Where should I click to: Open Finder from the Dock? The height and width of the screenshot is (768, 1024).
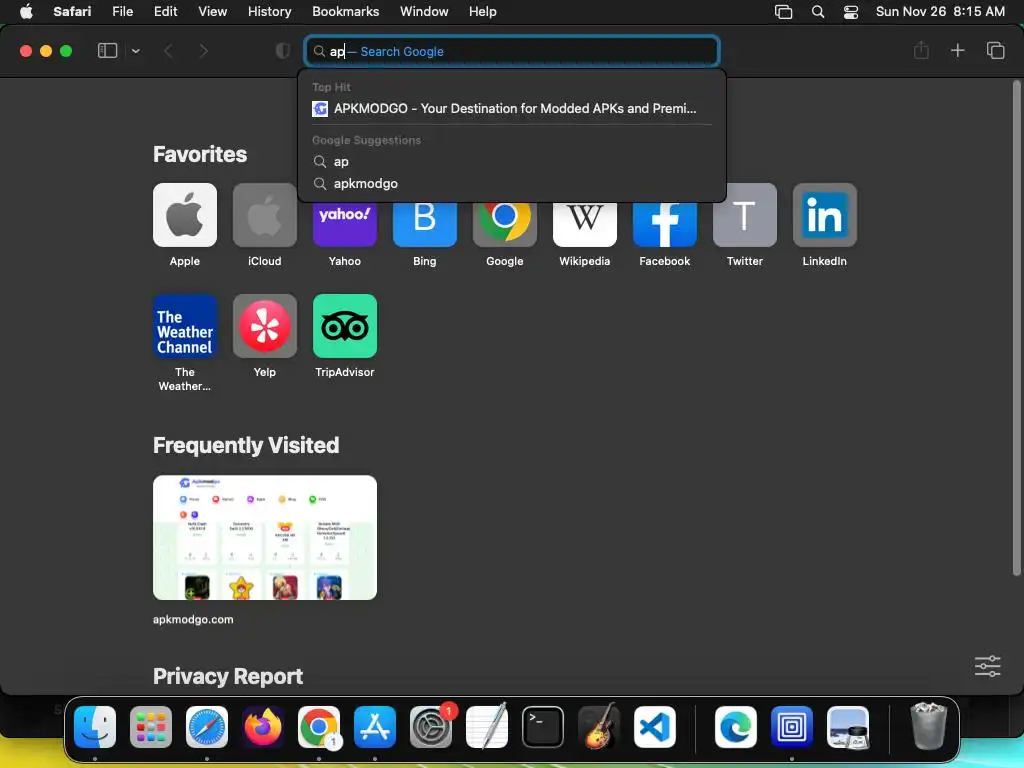pyautogui.click(x=95, y=727)
